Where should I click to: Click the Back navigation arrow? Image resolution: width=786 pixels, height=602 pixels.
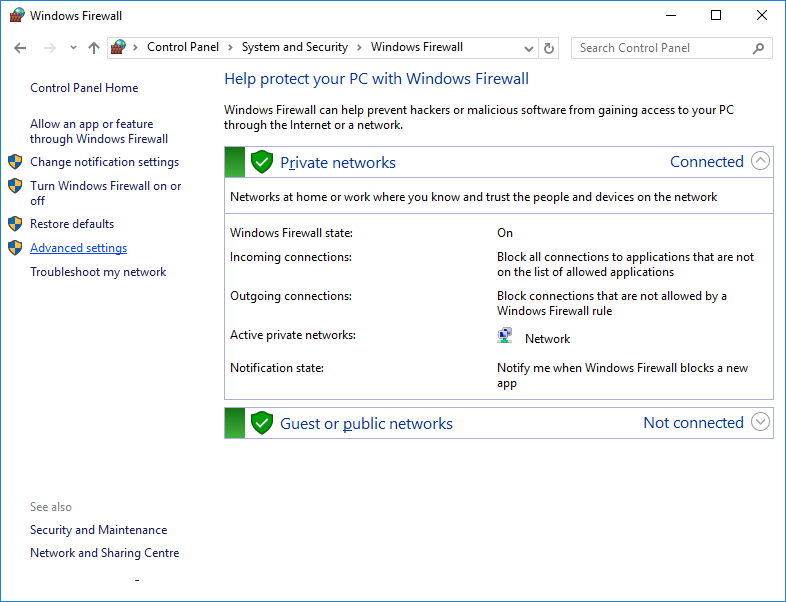[x=20, y=48]
